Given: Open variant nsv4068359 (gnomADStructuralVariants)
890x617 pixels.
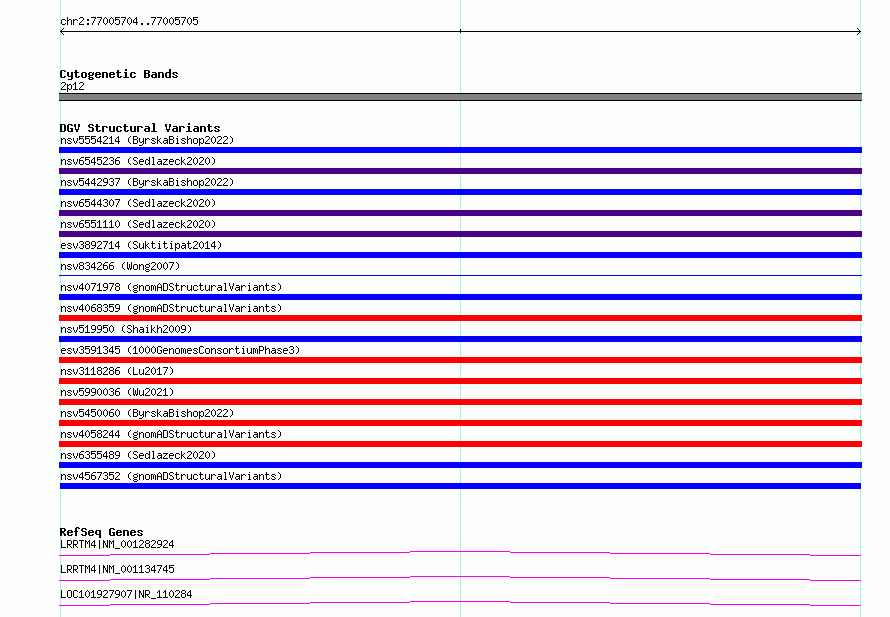Looking at the screenshot, I should pyautogui.click(x=171, y=308).
